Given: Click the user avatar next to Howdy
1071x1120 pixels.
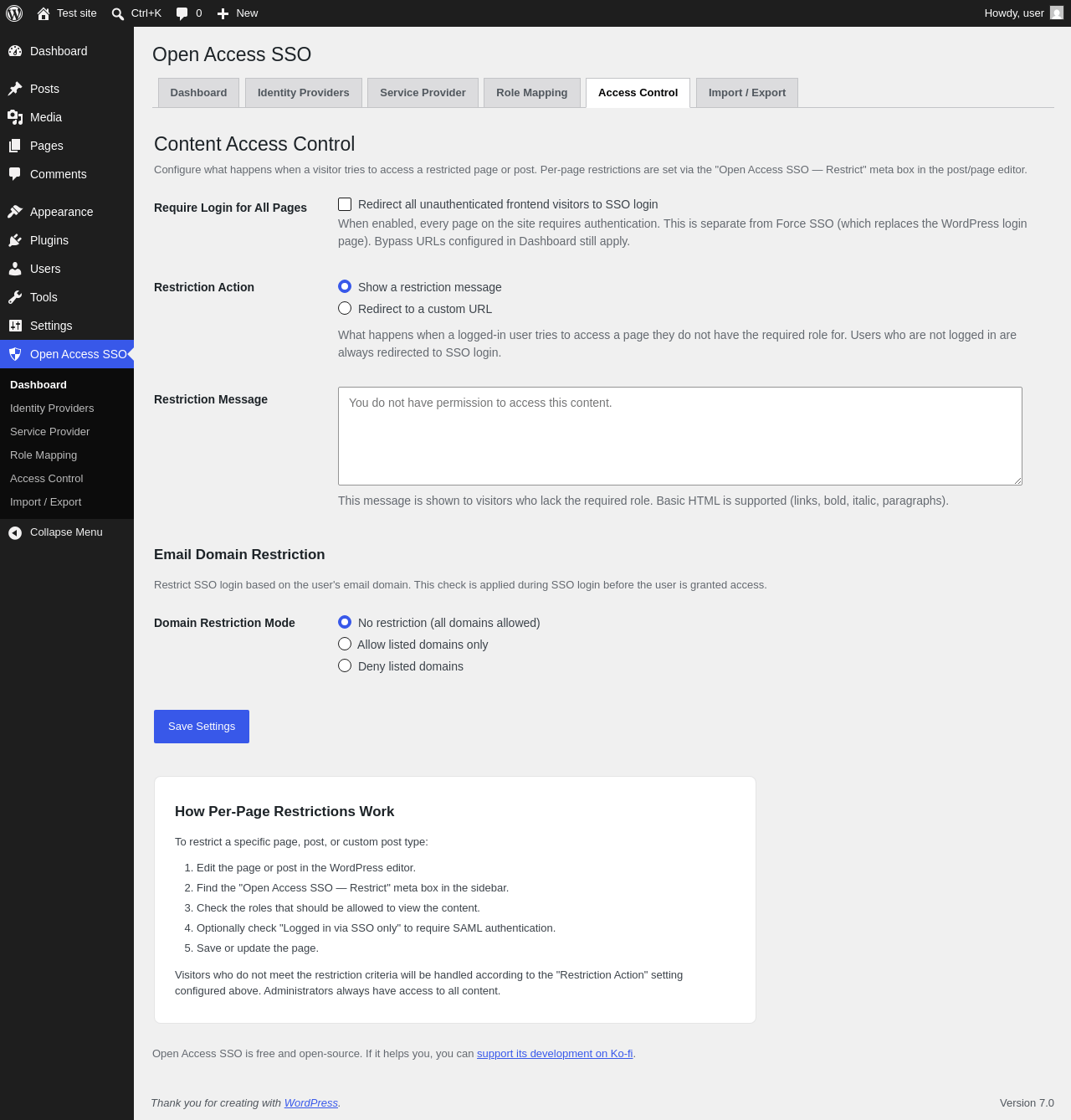Looking at the screenshot, I should pos(1057,13).
